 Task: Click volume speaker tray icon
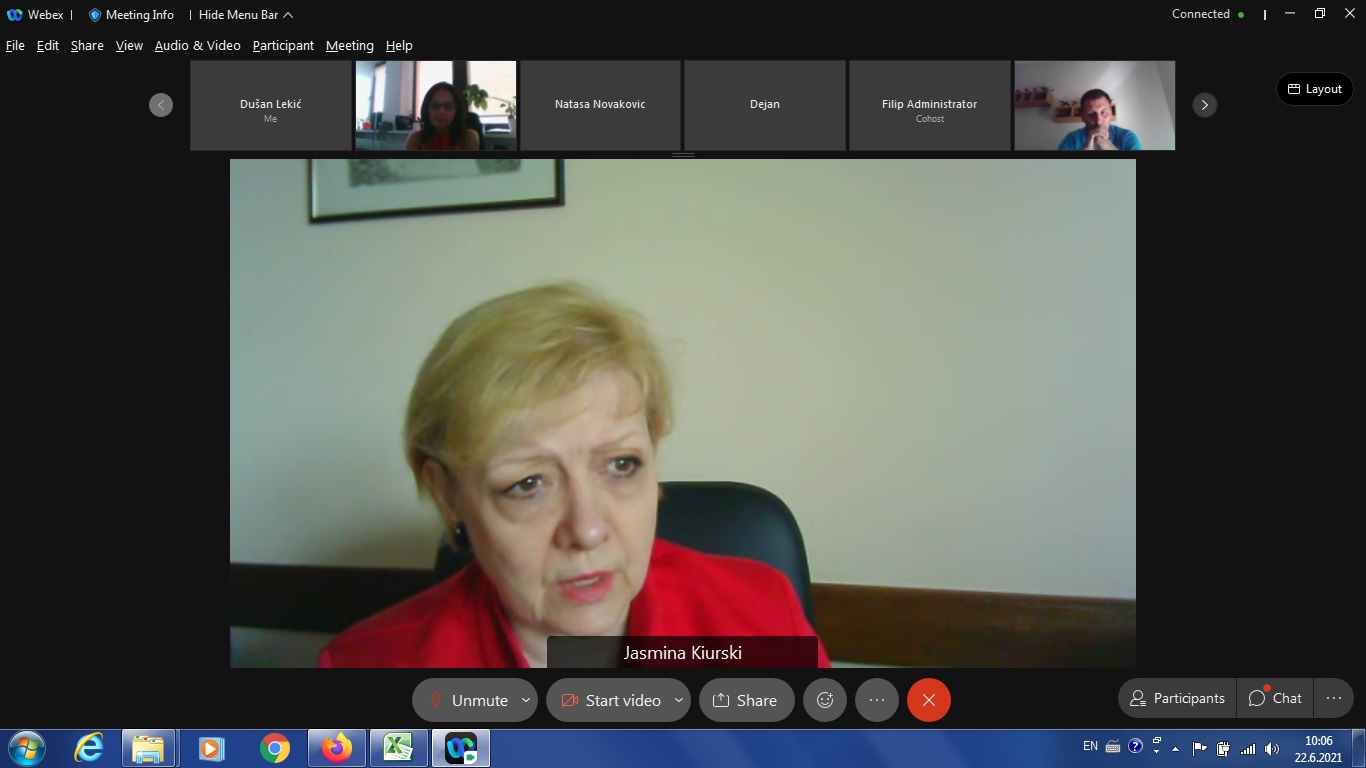(1272, 748)
